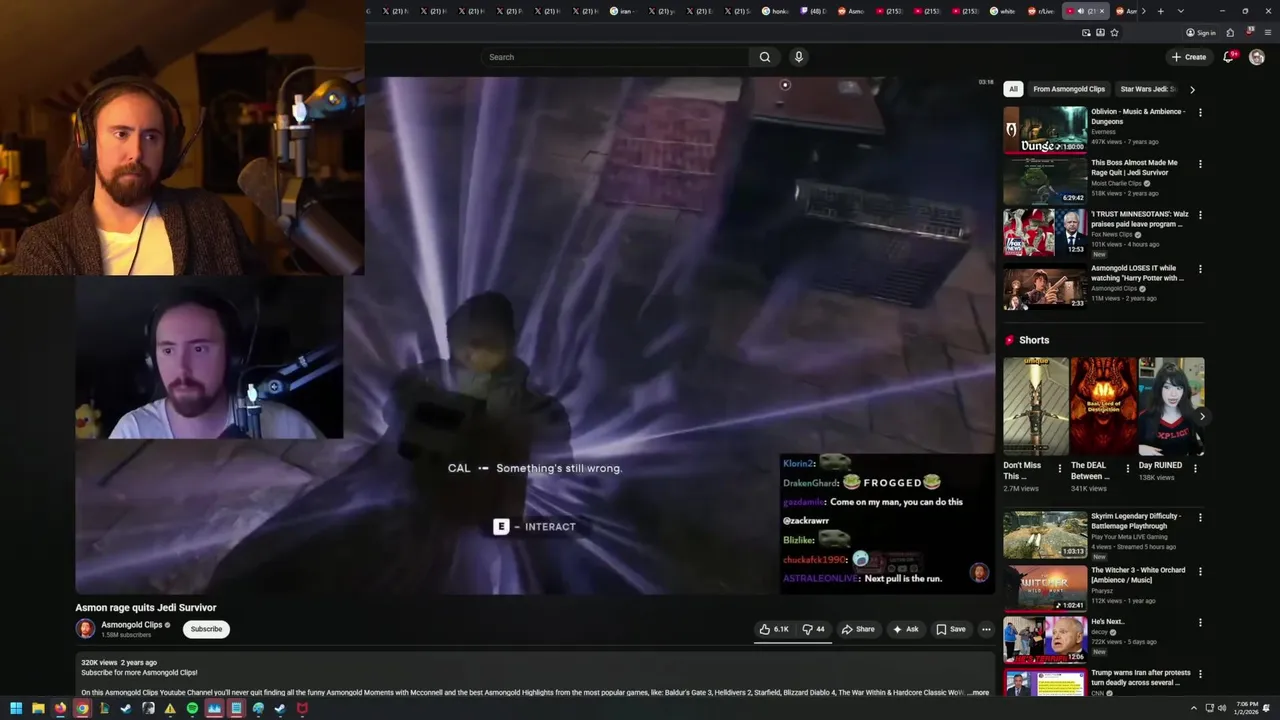Click the Create button

1189,57
